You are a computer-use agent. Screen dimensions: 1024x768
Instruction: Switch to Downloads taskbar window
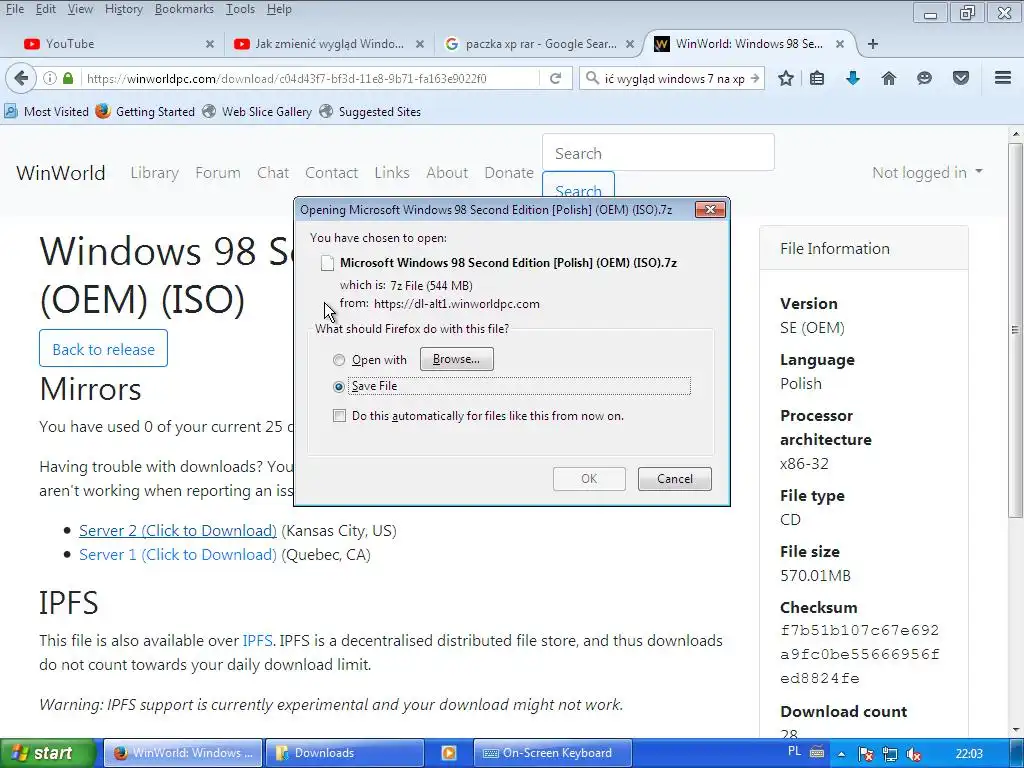tap(344, 753)
